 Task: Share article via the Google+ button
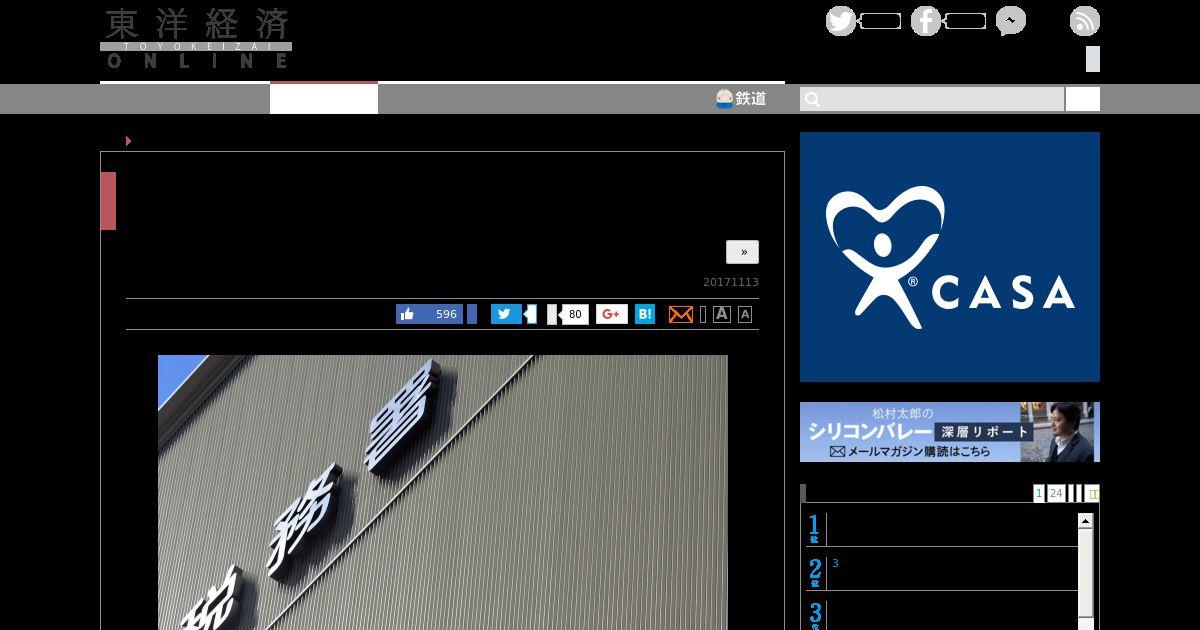(612, 314)
